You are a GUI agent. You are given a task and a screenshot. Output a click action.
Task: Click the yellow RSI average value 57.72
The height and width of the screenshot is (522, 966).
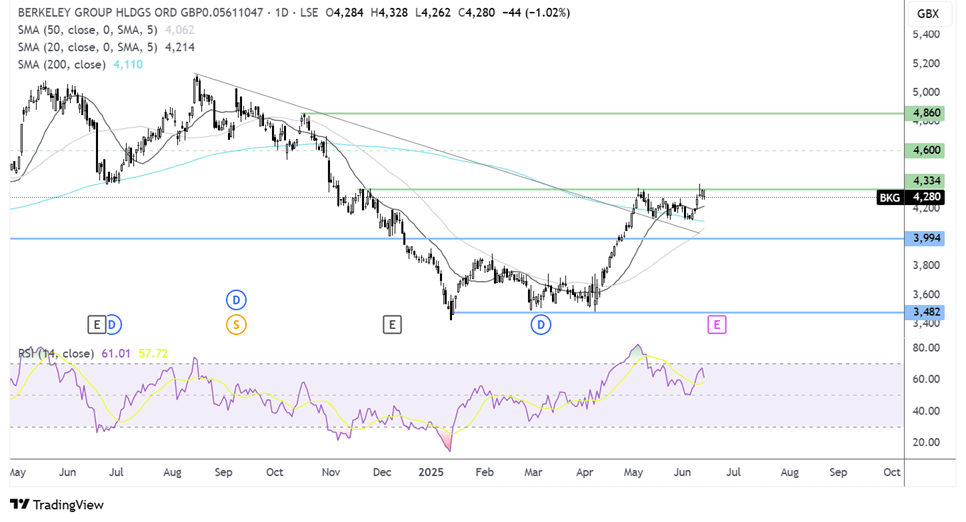coord(153,353)
